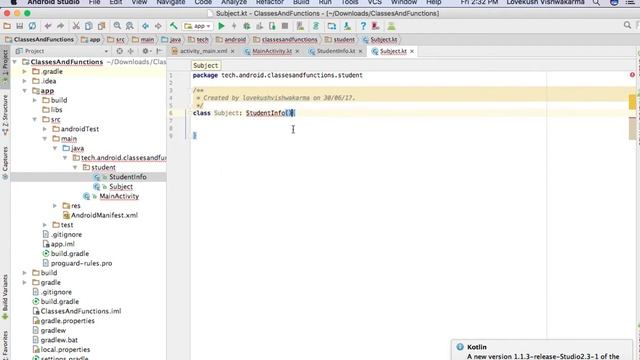This screenshot has width=640, height=360.
Task: Collapse the src folder arrow
Action: (x=35, y=119)
